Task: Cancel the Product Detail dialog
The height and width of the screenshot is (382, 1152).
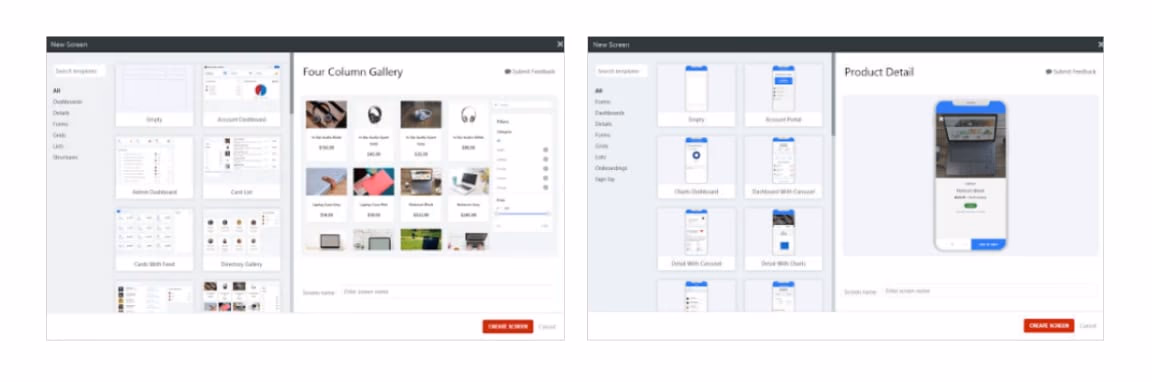Action: point(1088,325)
